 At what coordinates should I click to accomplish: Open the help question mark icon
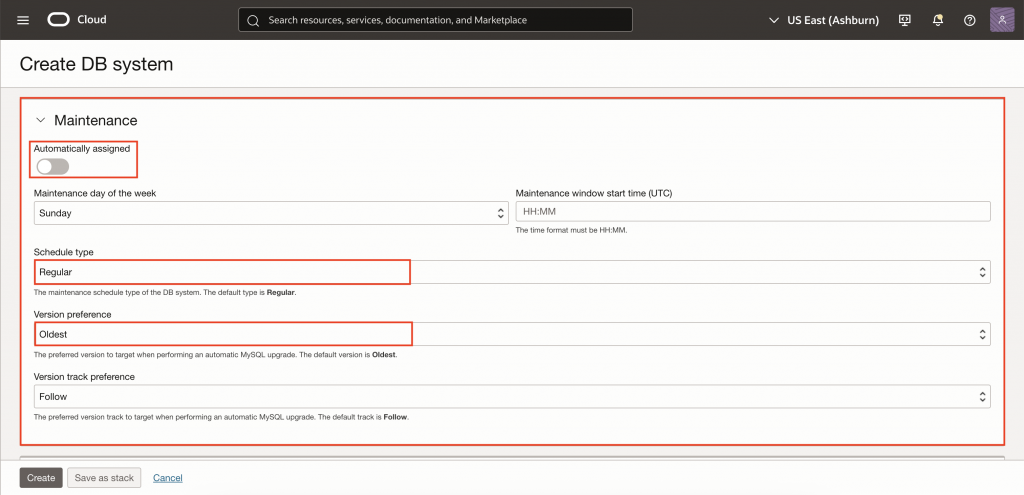[969, 20]
